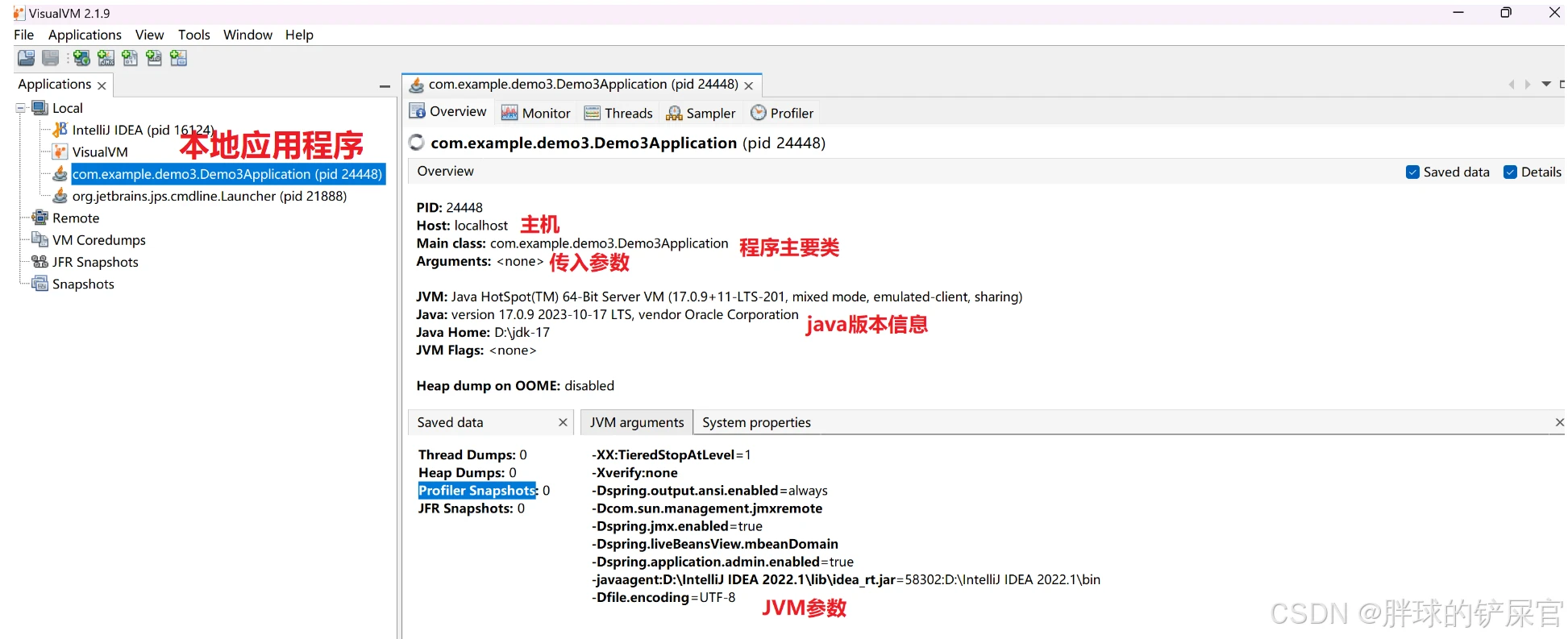Close the Demo3Application document tab

749,85
